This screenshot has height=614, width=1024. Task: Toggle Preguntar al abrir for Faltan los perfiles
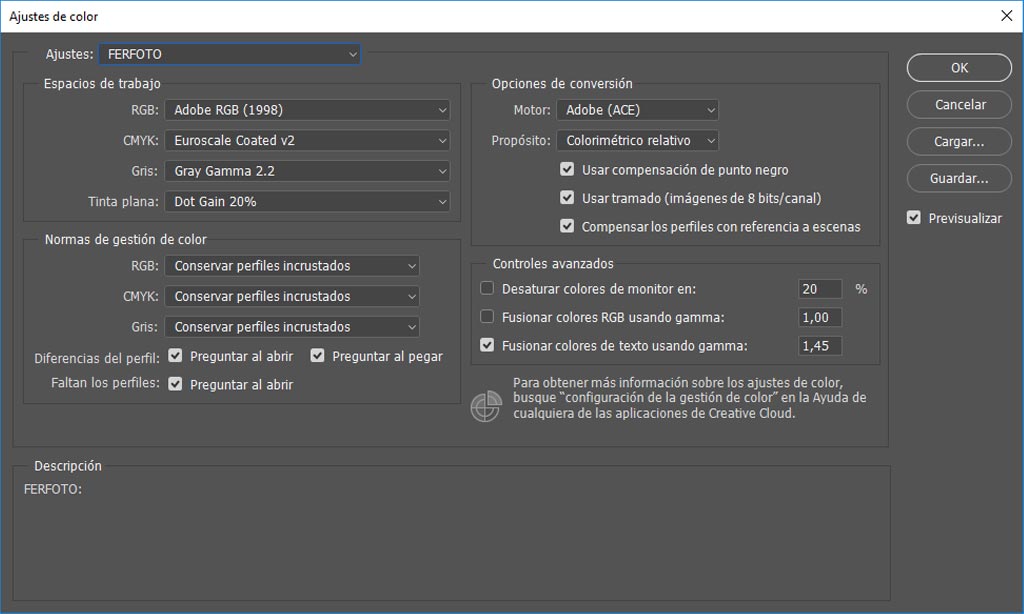pos(175,384)
